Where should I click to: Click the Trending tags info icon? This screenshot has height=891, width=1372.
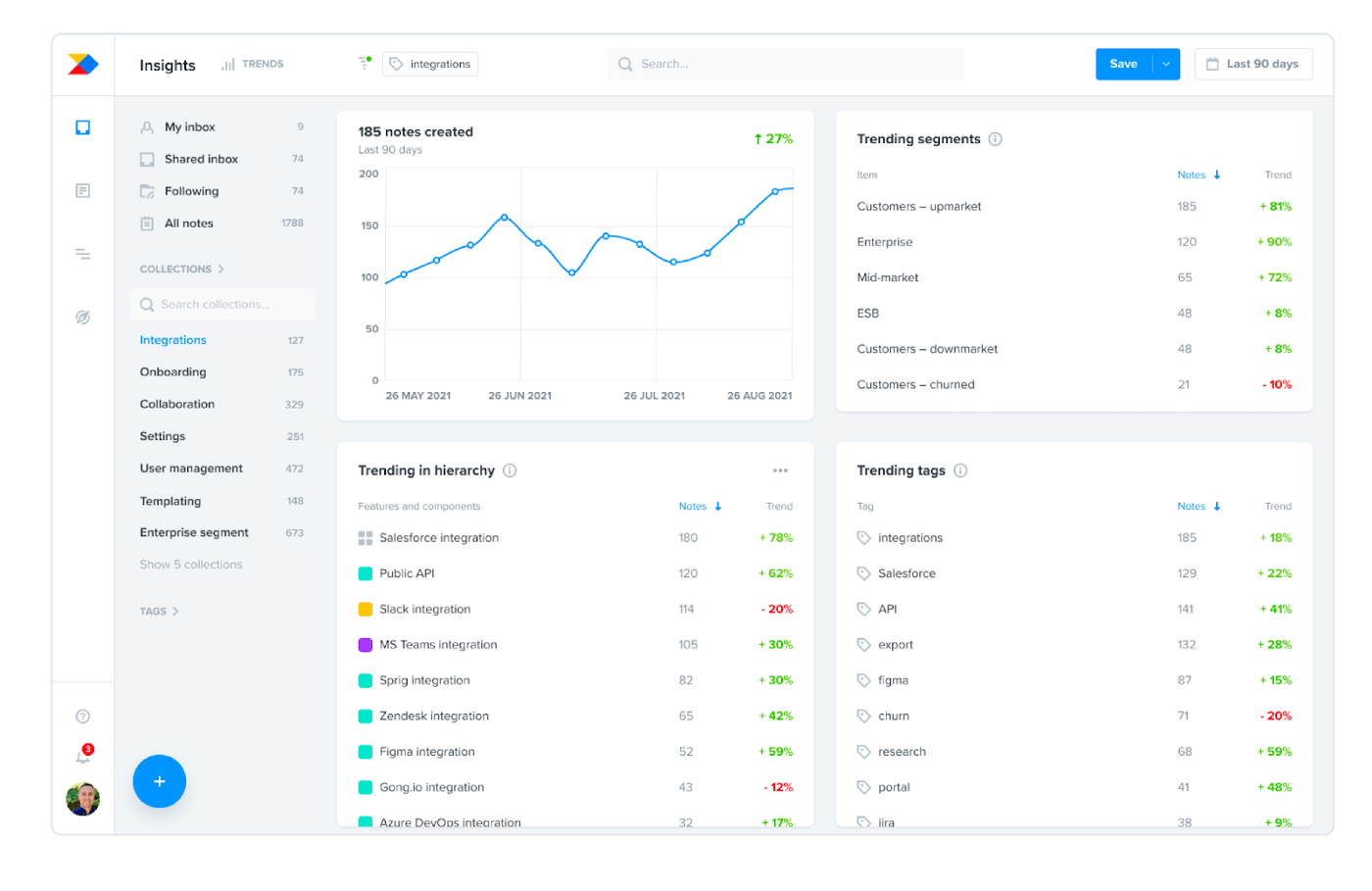[960, 470]
